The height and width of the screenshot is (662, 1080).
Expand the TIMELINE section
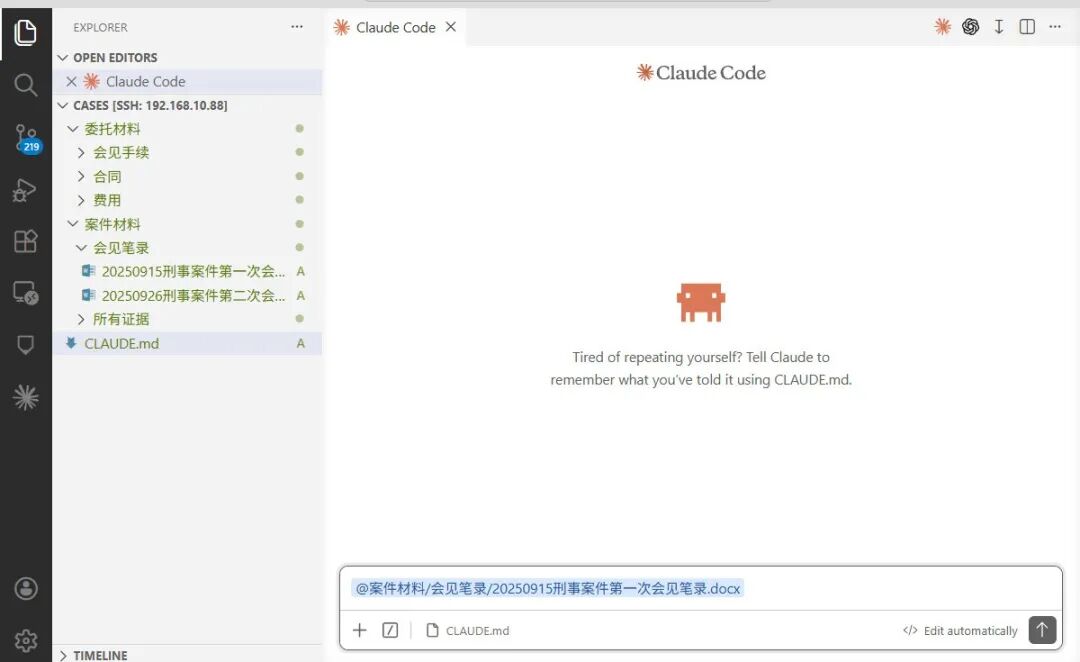(x=187, y=655)
